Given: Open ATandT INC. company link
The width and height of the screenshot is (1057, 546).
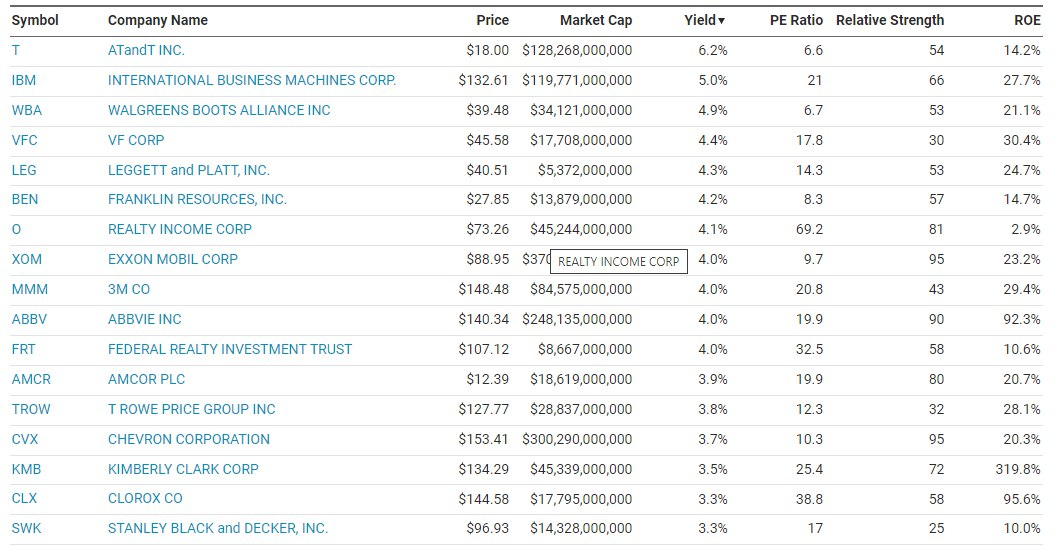Looking at the screenshot, I should coord(146,51).
